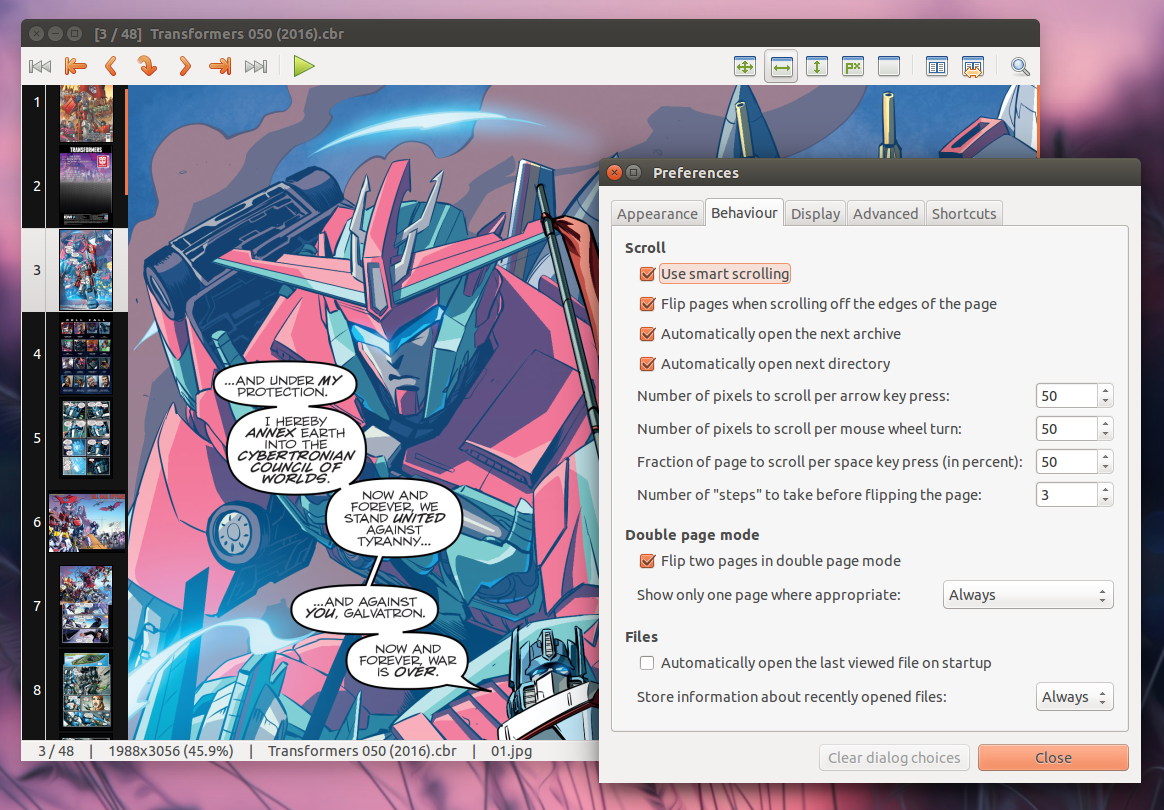Switch to the Behaviour tab
The image size is (1164, 810).
tap(744, 213)
